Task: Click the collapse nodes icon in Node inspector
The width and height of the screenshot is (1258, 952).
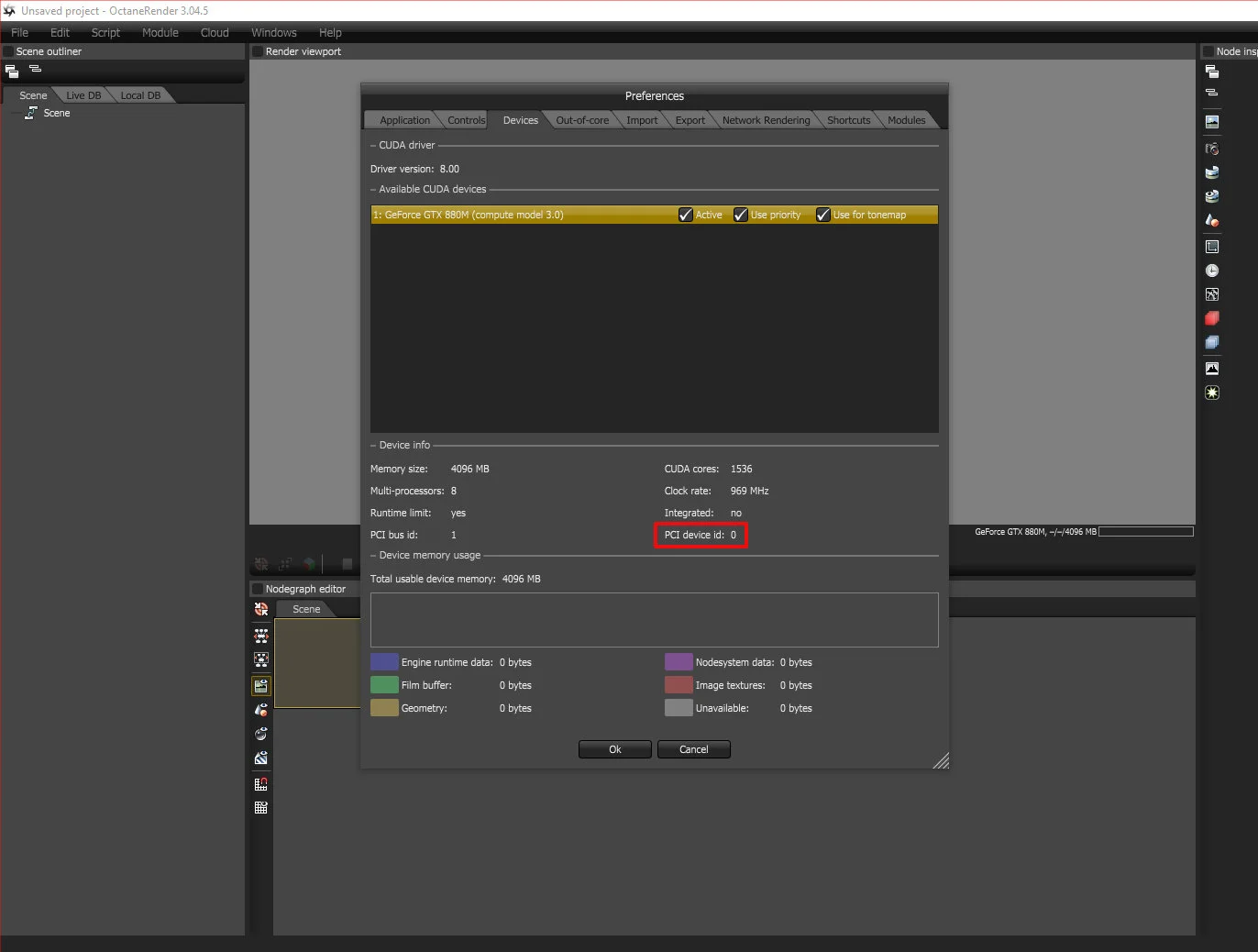Action: (x=1212, y=93)
